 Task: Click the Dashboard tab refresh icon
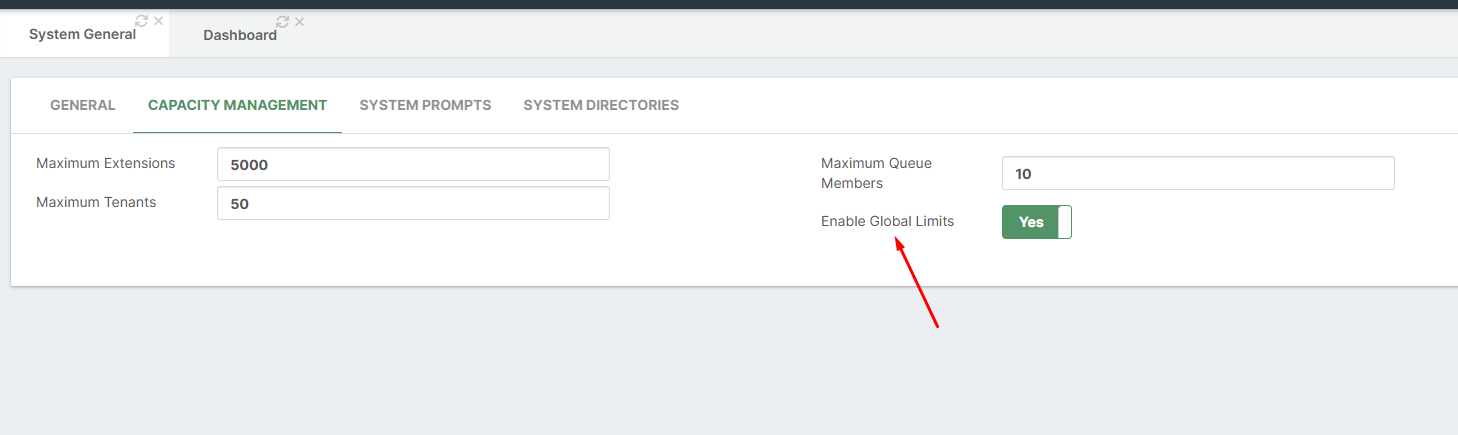tap(283, 22)
